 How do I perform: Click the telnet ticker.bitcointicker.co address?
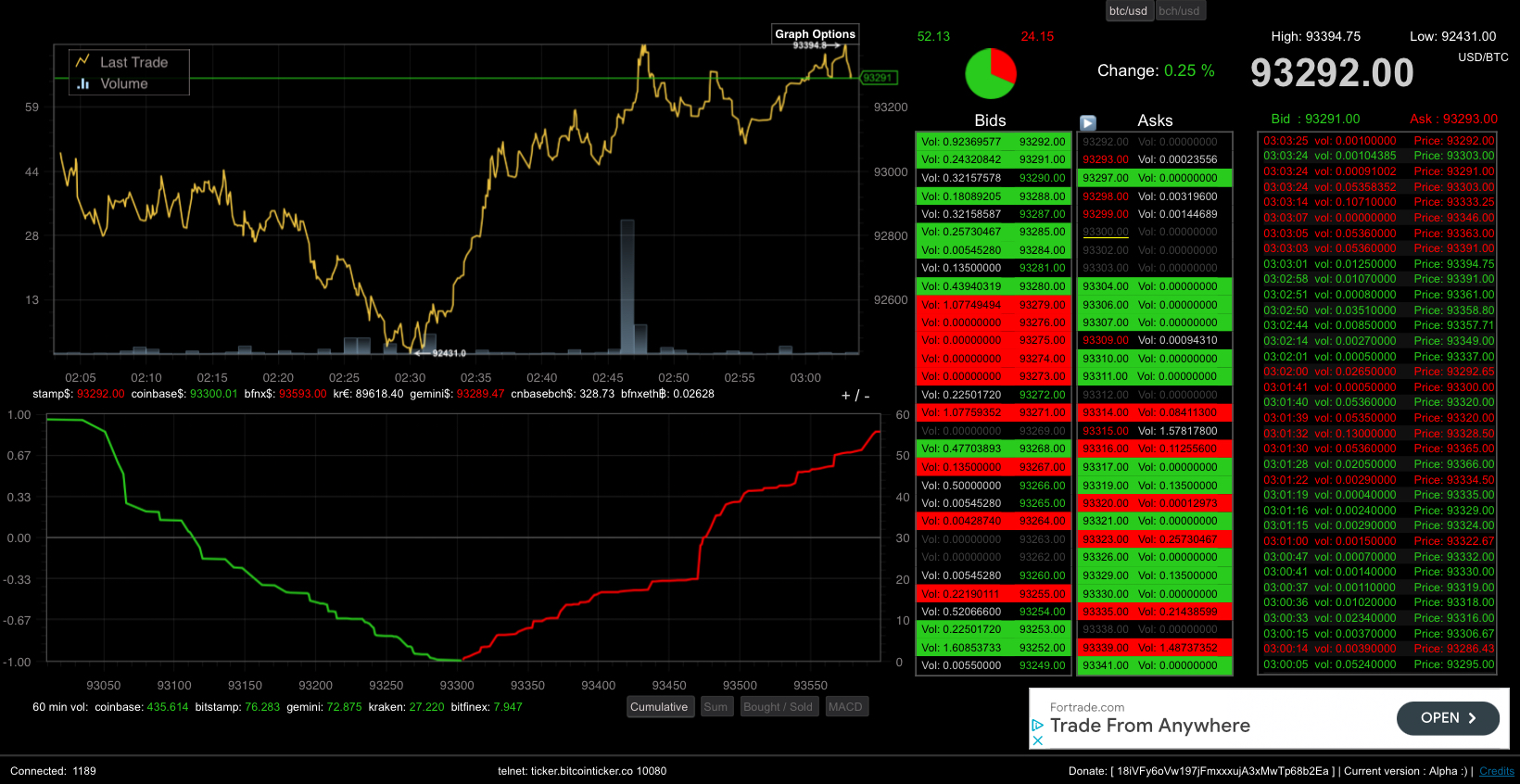[582, 771]
